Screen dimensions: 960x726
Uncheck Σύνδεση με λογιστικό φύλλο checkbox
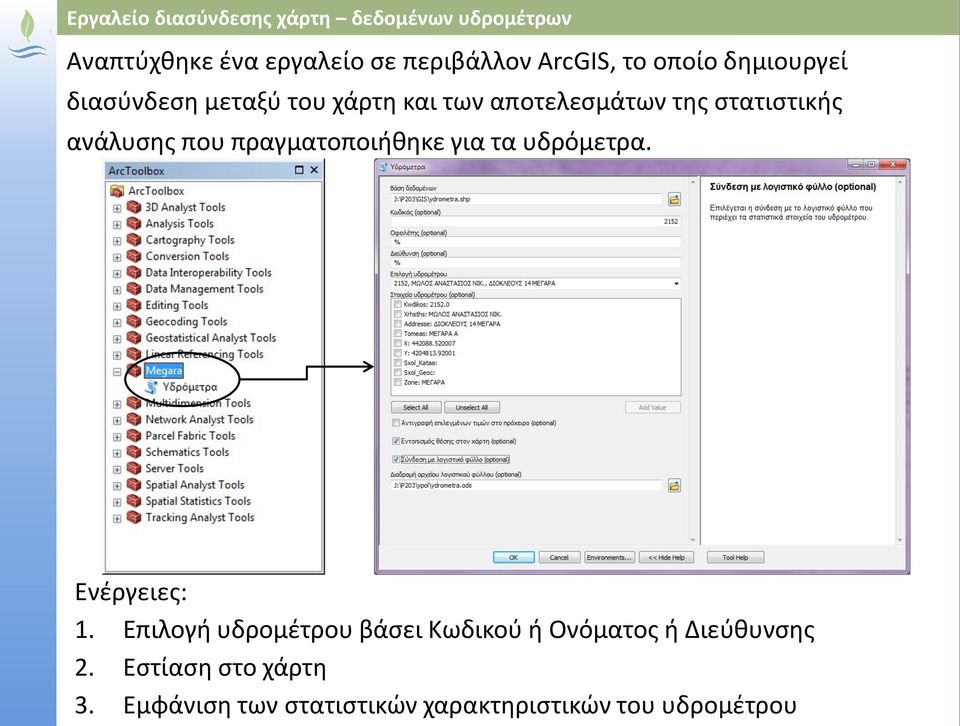pos(396,460)
